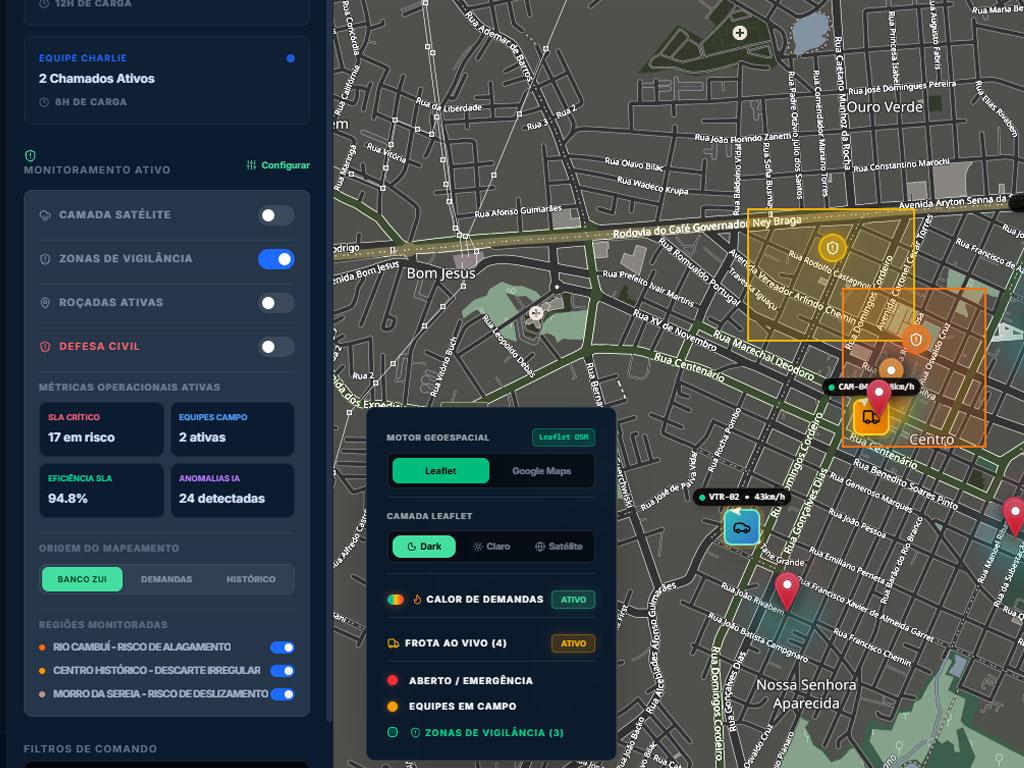Select the Dark Leaflet layer

tap(424, 547)
